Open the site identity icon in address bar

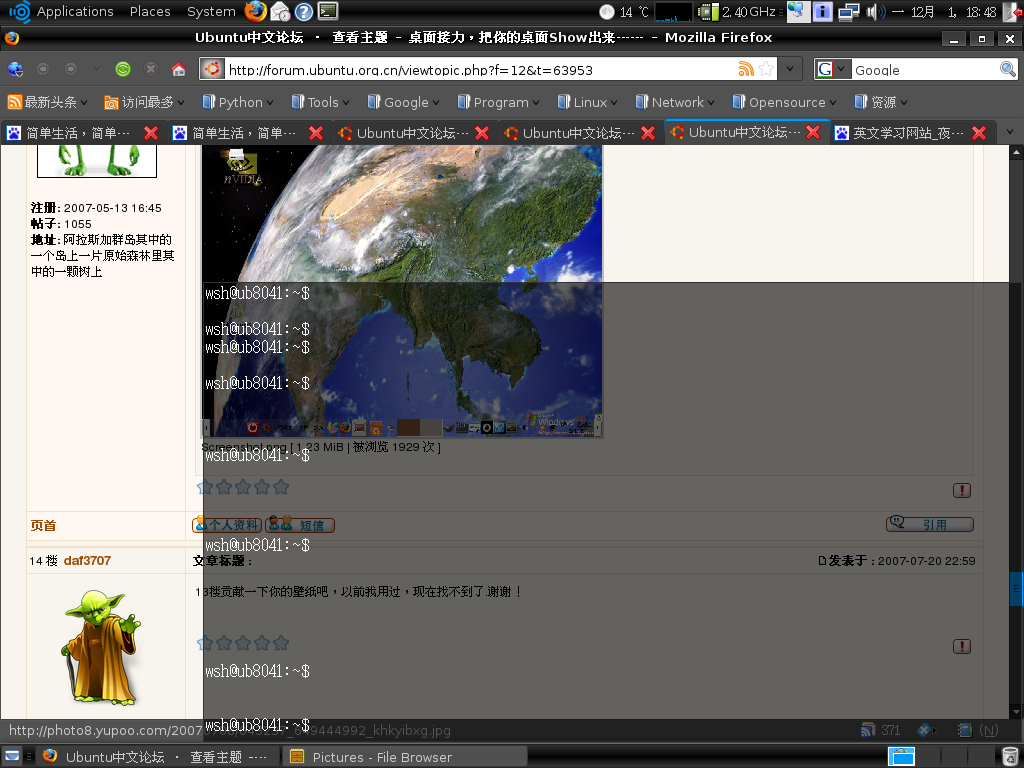pos(212,69)
